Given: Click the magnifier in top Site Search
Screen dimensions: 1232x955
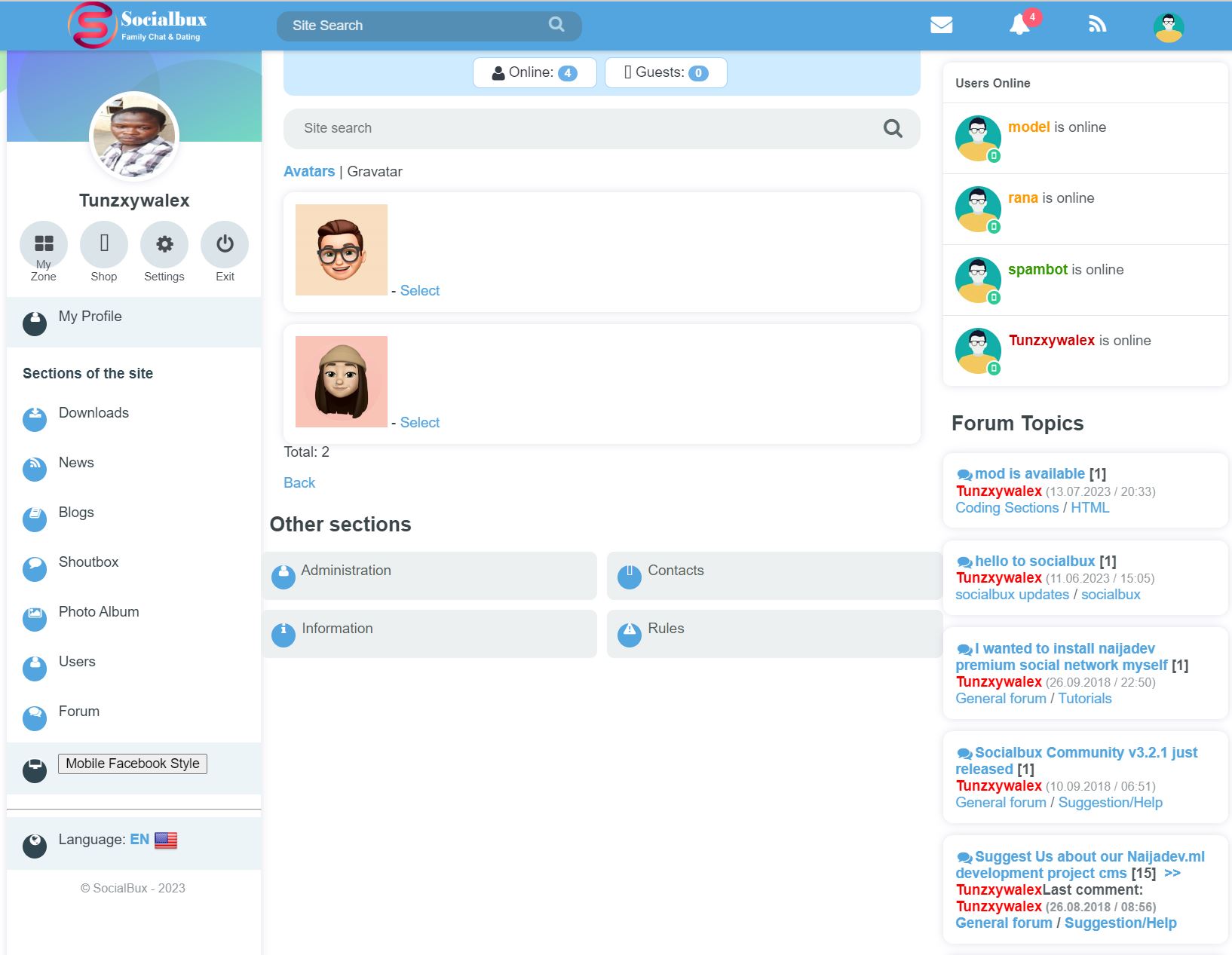Looking at the screenshot, I should (556, 25).
